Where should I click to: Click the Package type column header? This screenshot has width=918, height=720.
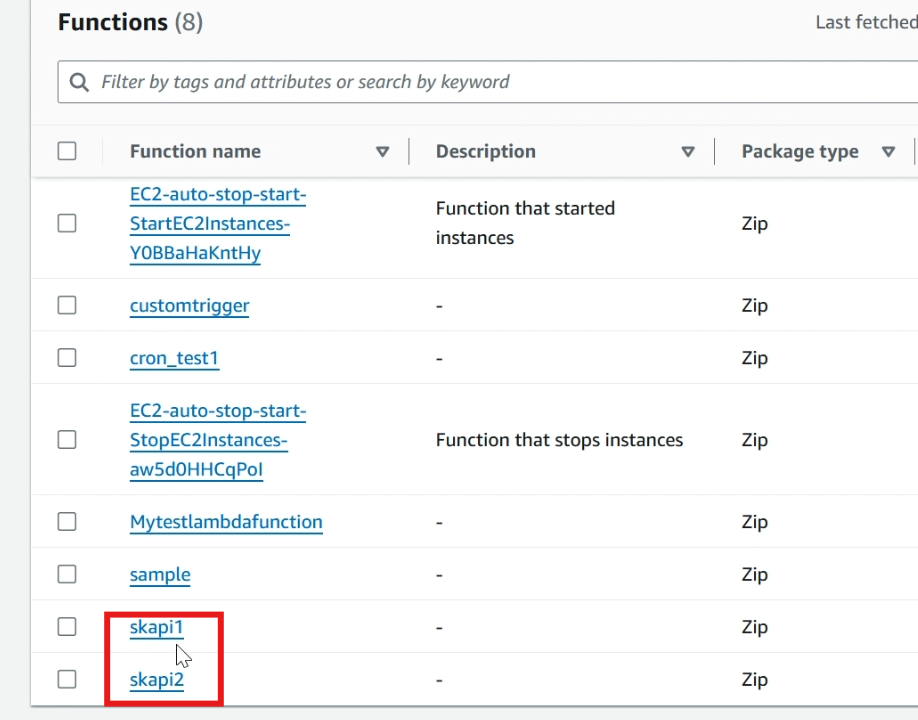tap(800, 152)
